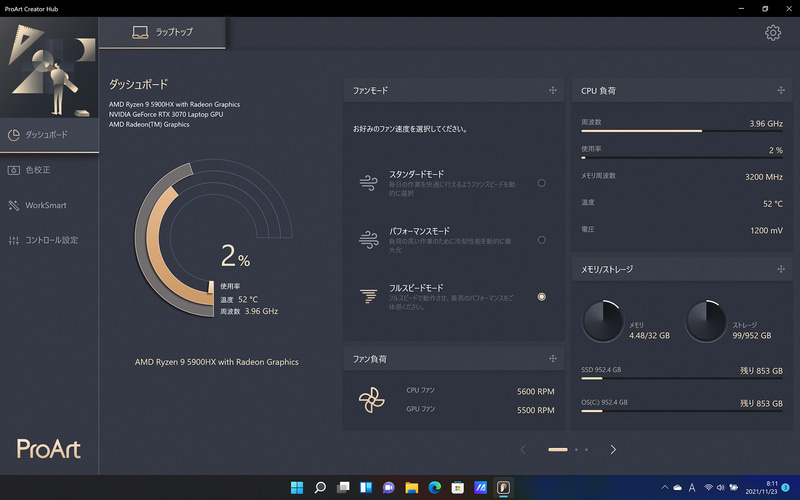Click 温度 52 °C value in CPU 負荷
The image size is (800, 500).
click(x=772, y=204)
